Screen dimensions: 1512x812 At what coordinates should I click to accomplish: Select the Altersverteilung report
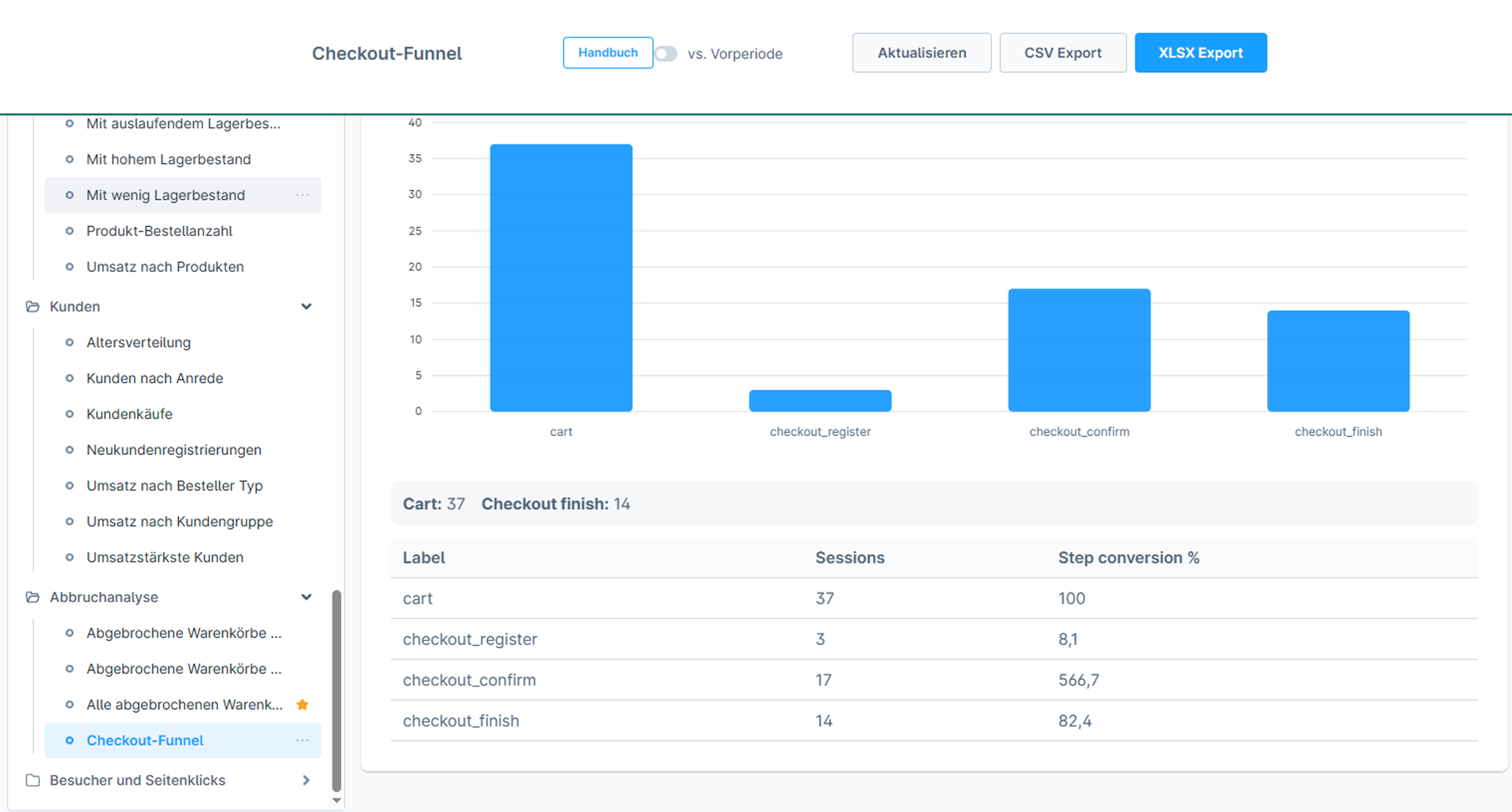click(138, 342)
